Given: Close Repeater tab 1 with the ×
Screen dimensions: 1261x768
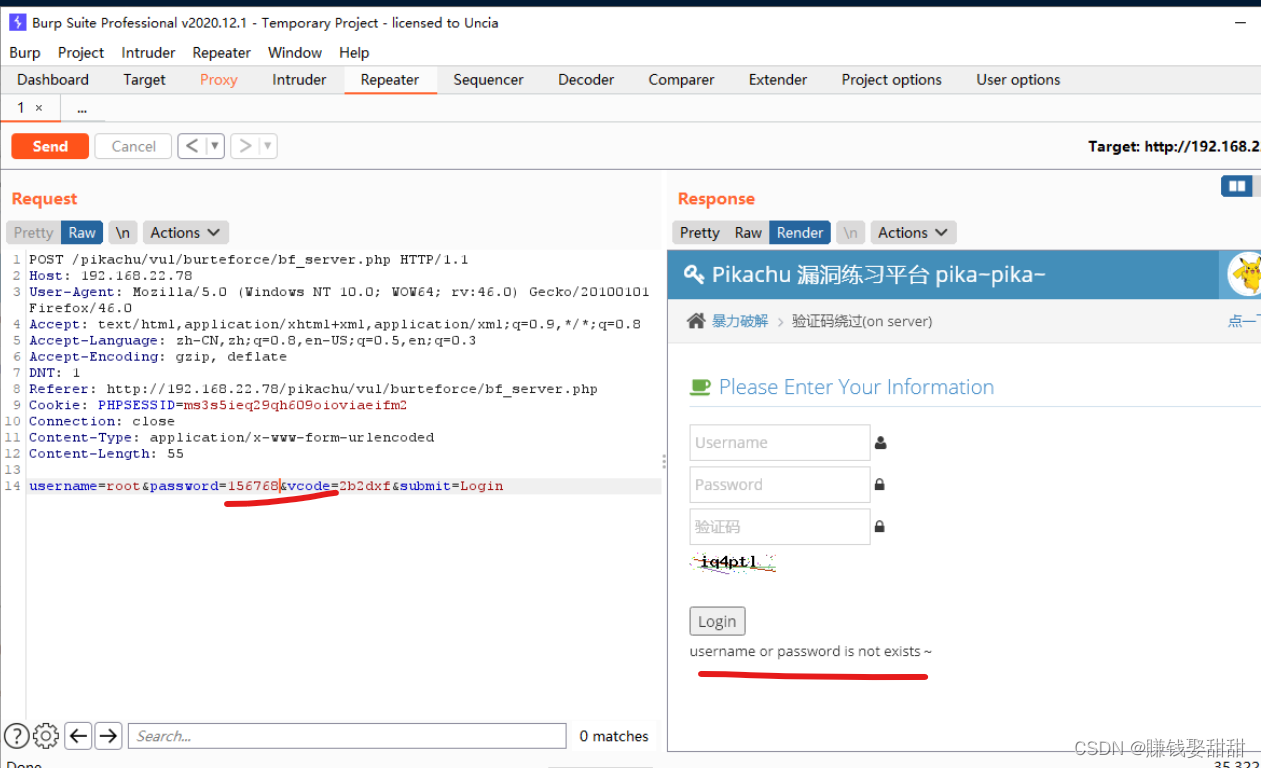Looking at the screenshot, I should (39, 107).
